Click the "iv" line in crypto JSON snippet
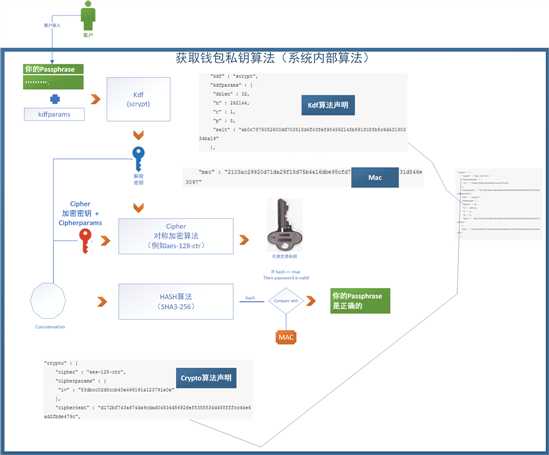This screenshot has width=549, height=455. click(117, 390)
